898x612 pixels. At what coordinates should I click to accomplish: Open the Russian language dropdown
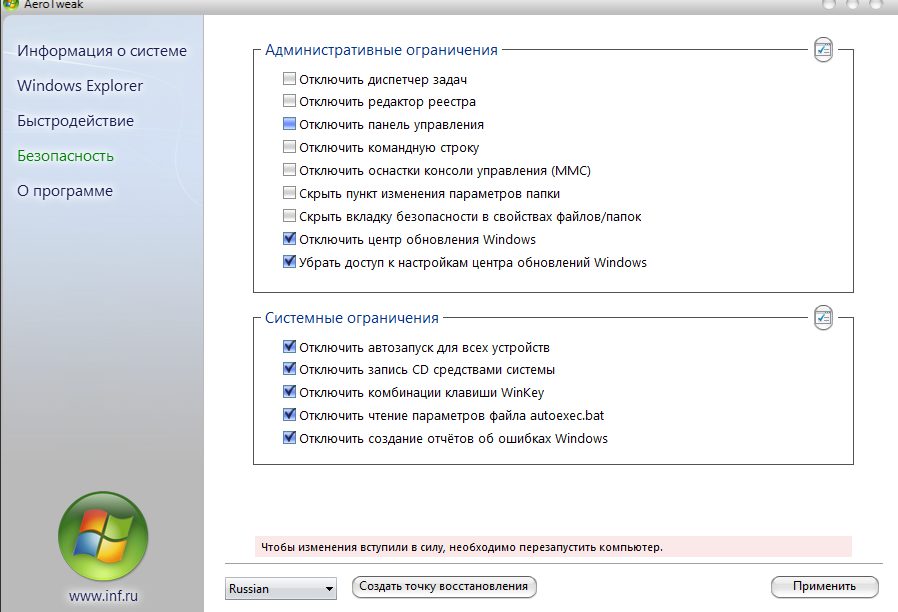click(281, 589)
